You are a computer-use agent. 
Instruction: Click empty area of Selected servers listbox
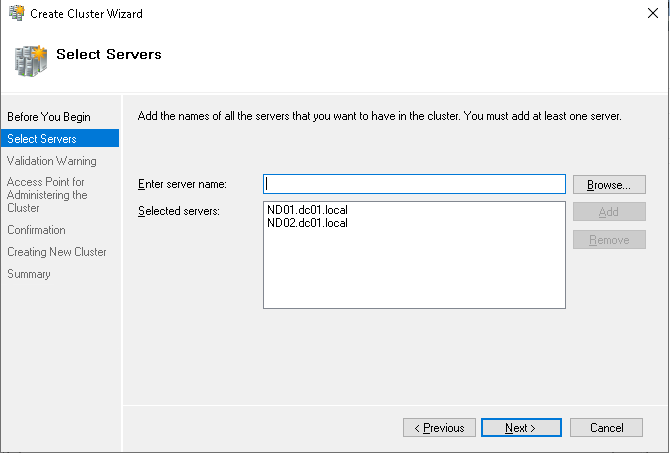coord(414,269)
